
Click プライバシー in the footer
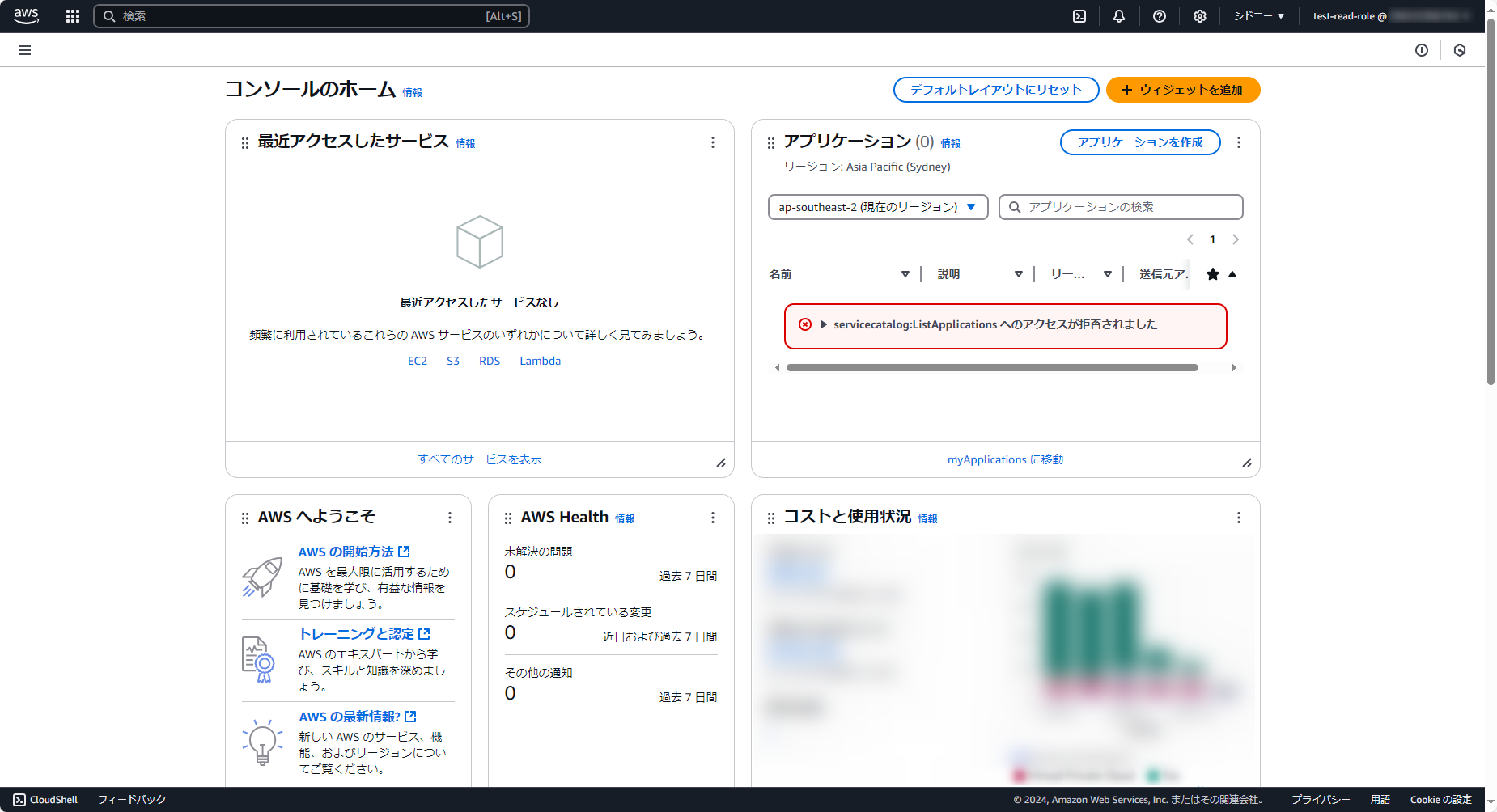pyautogui.click(x=1321, y=800)
